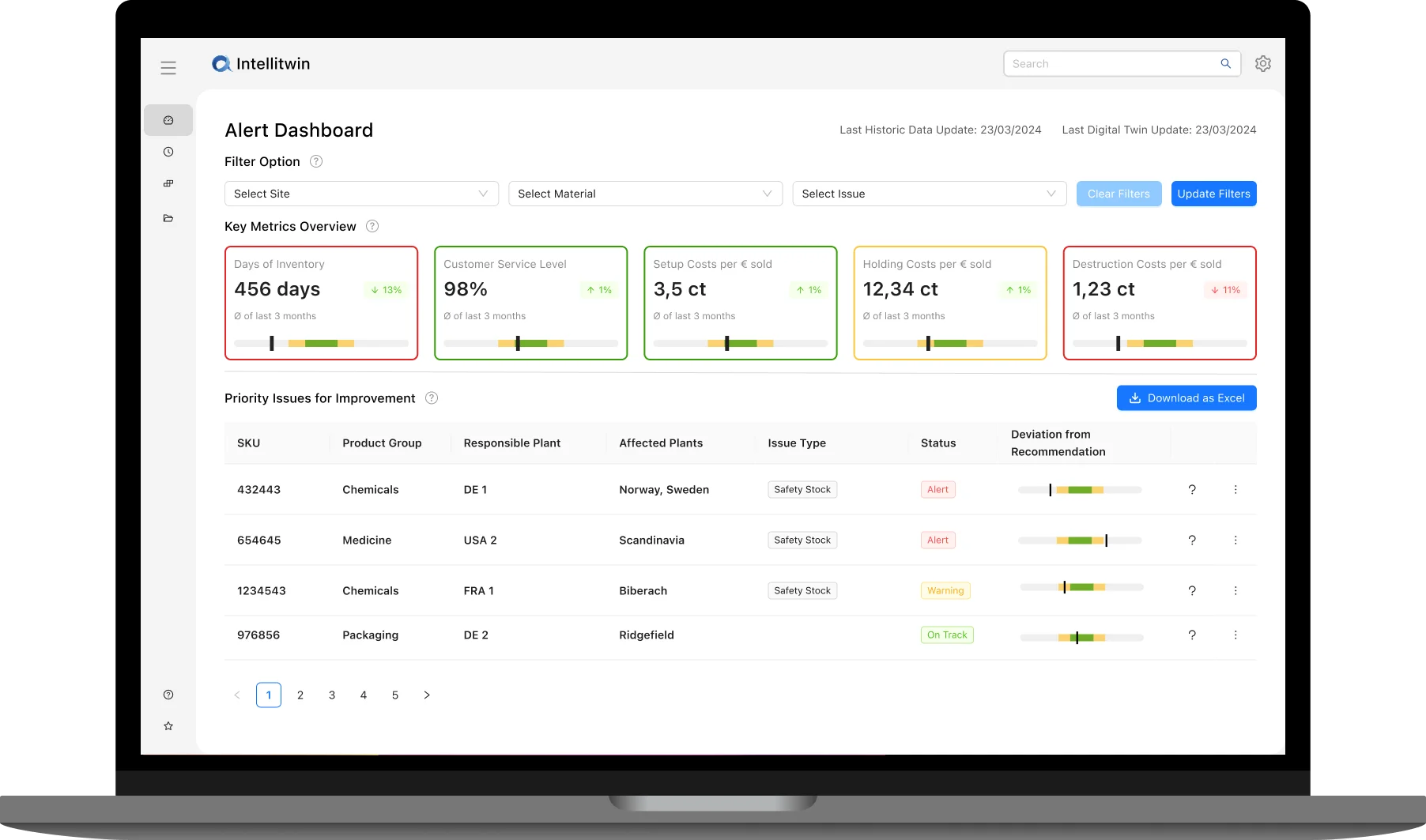Click the Status column header

click(938, 443)
